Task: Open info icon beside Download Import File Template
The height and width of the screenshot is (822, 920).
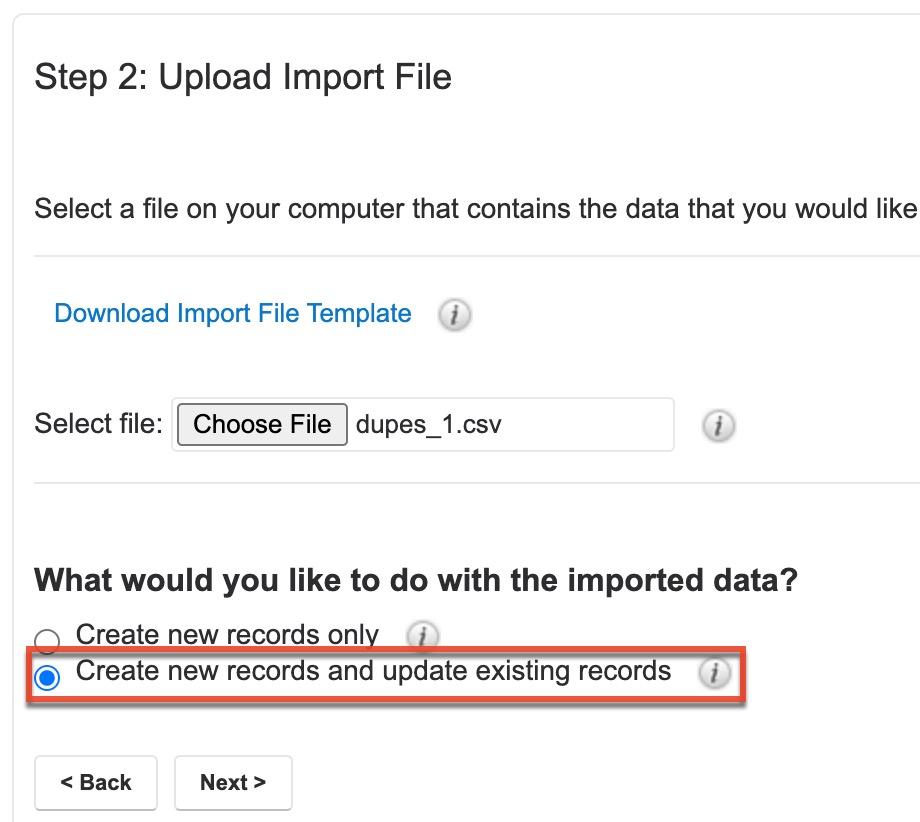Action: 454,315
